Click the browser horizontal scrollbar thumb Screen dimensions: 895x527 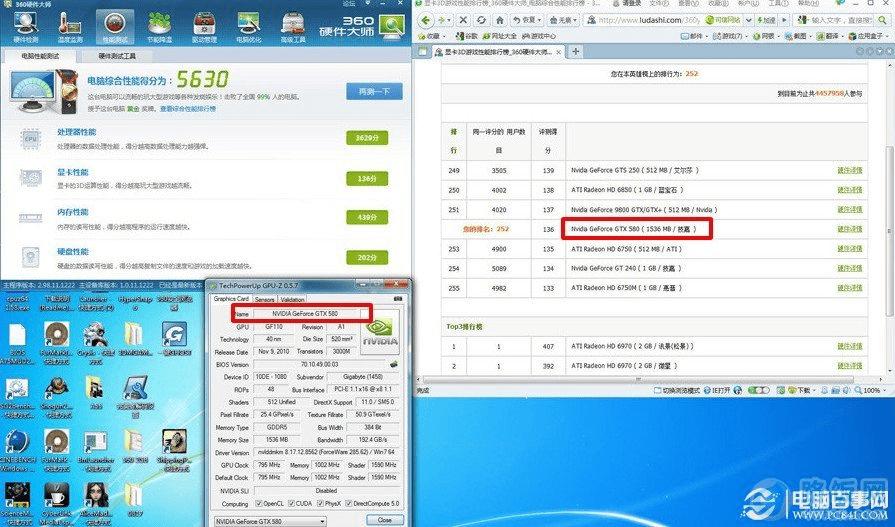638,380
